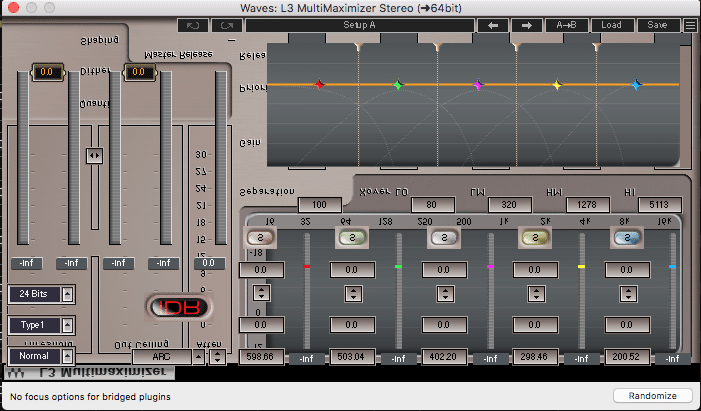This screenshot has width=701, height=411.
Task: Click the stepper arrows under the blue band
Action: [629, 293]
